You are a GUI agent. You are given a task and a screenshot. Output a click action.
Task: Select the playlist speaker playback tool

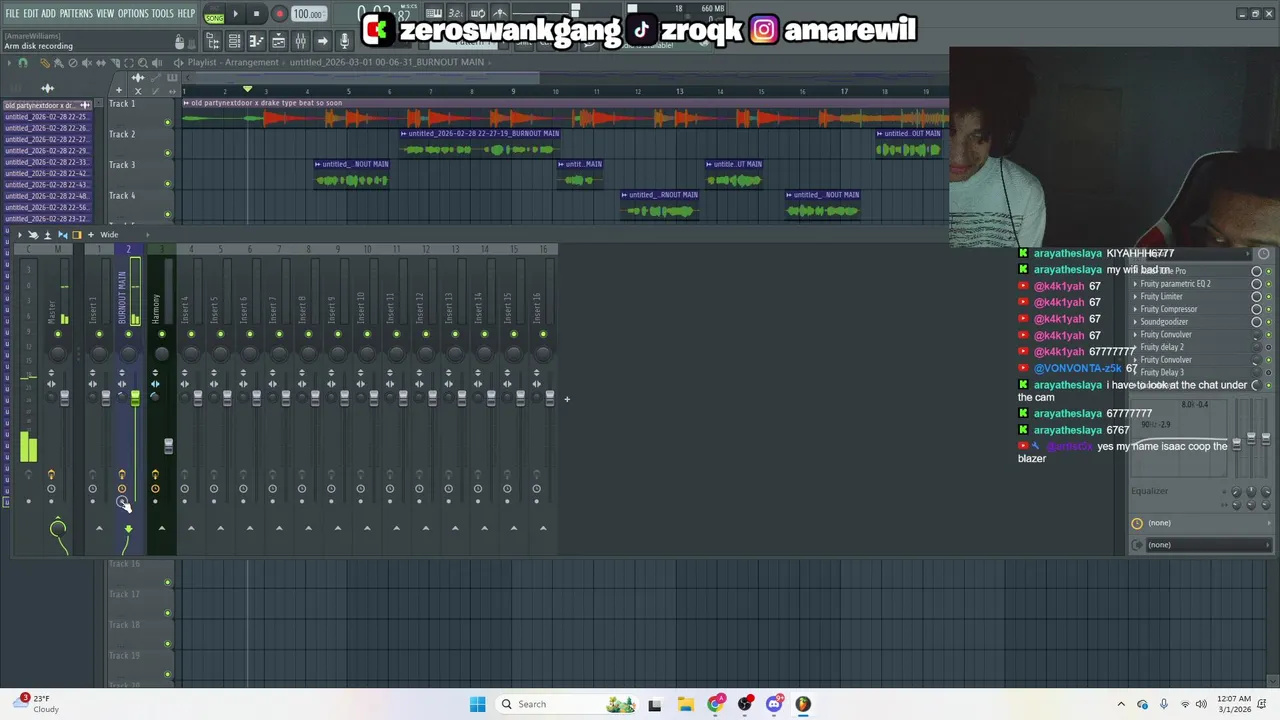click(x=157, y=63)
